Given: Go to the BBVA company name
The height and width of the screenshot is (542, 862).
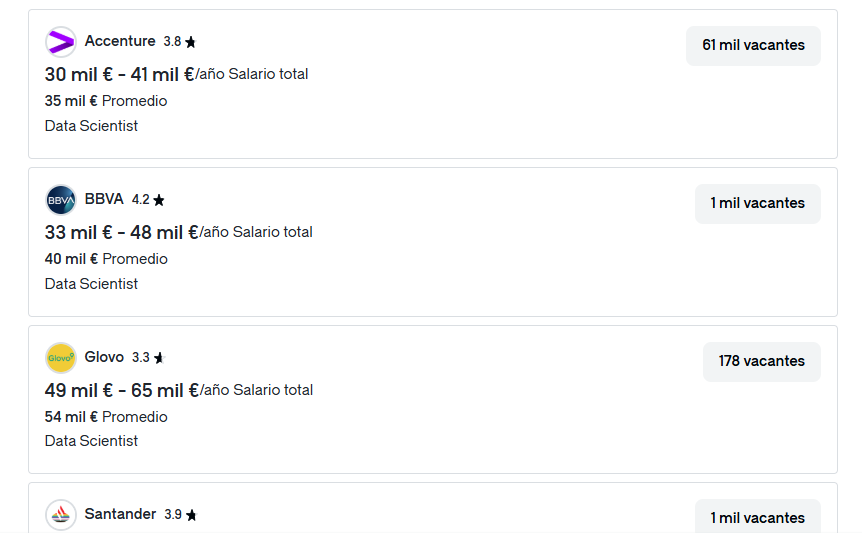Looking at the screenshot, I should point(104,199).
